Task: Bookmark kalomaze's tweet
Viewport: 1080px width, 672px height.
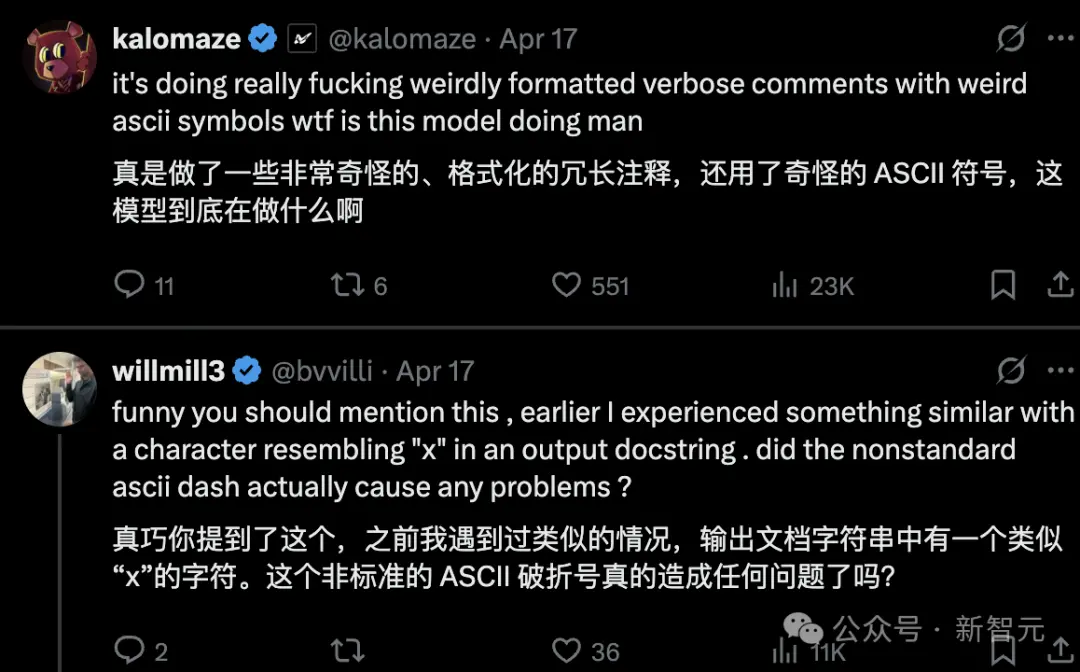Action: pyautogui.click(x=1003, y=285)
